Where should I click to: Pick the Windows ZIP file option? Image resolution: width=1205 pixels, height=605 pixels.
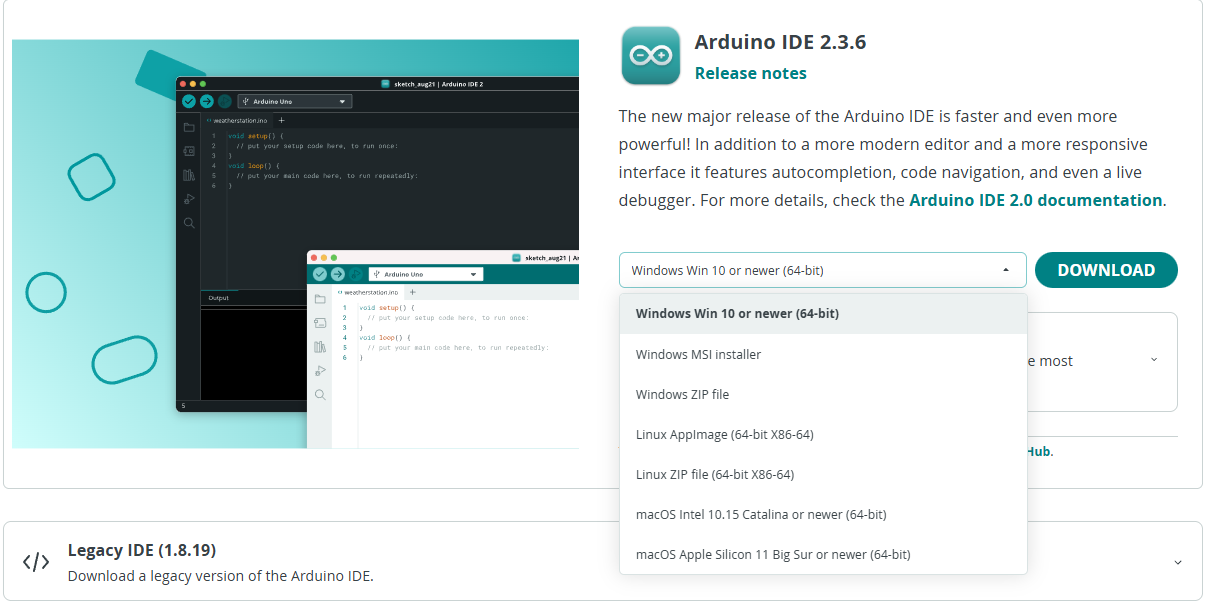[682, 394]
